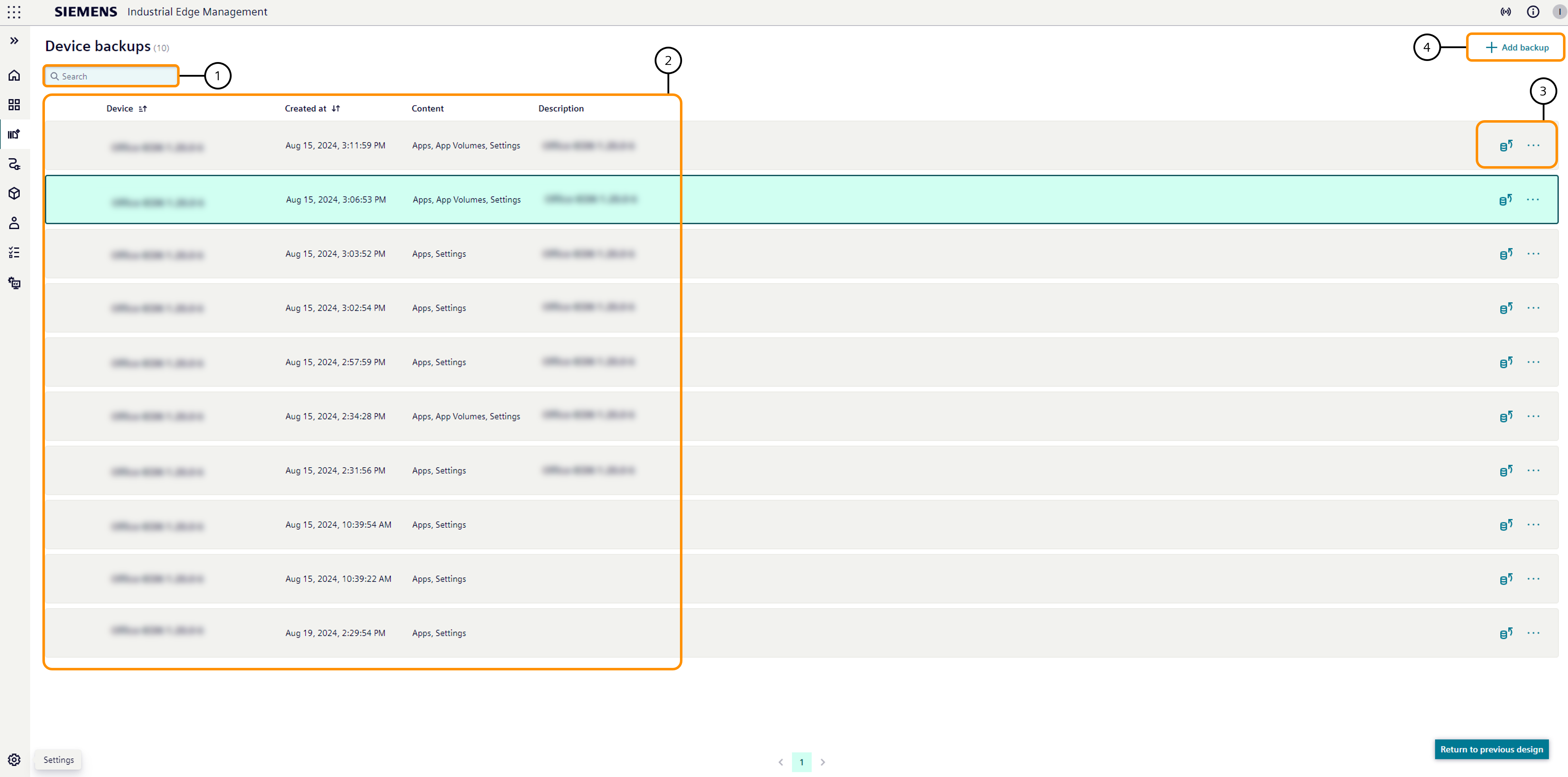Image resolution: width=1568 pixels, height=777 pixels.
Task: Open more options for 3:06:53 PM backup
Action: tap(1532, 200)
